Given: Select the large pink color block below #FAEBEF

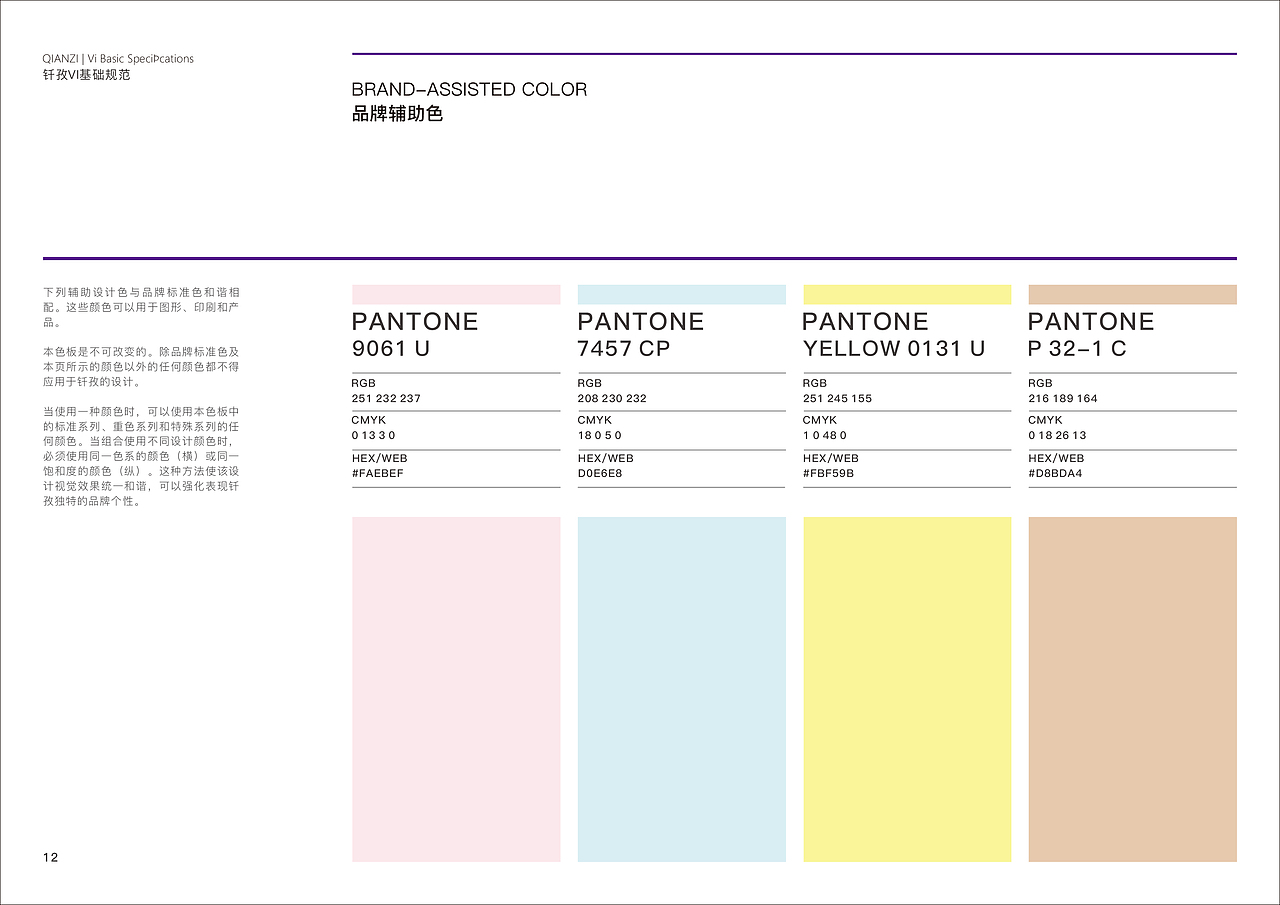Looking at the screenshot, I should 456,689.
